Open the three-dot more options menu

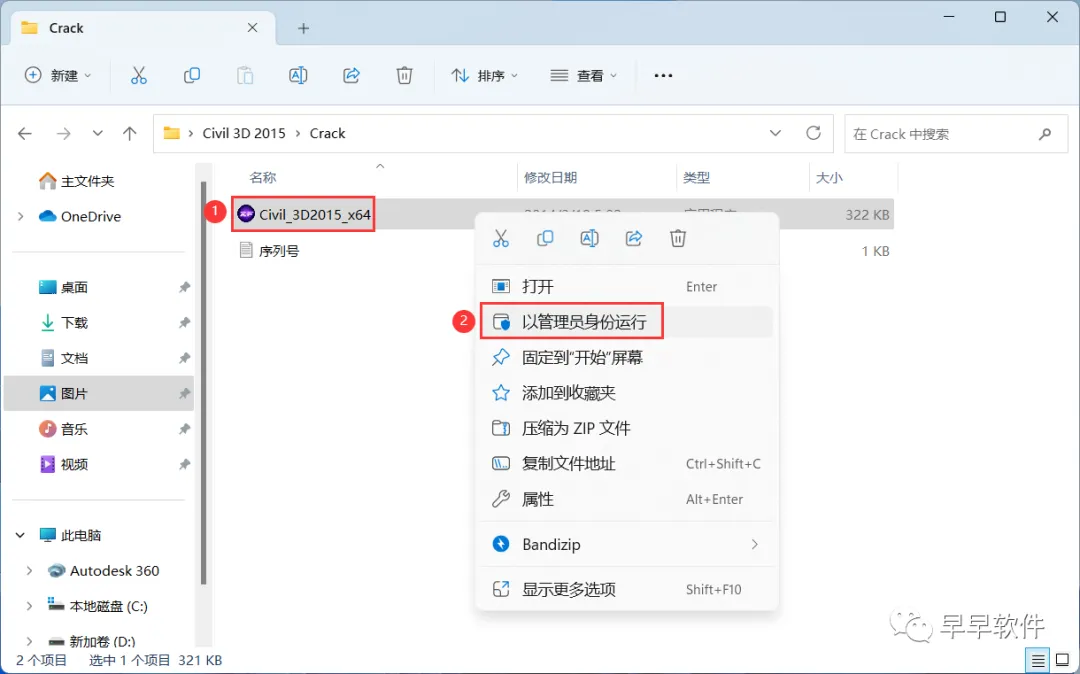point(663,75)
